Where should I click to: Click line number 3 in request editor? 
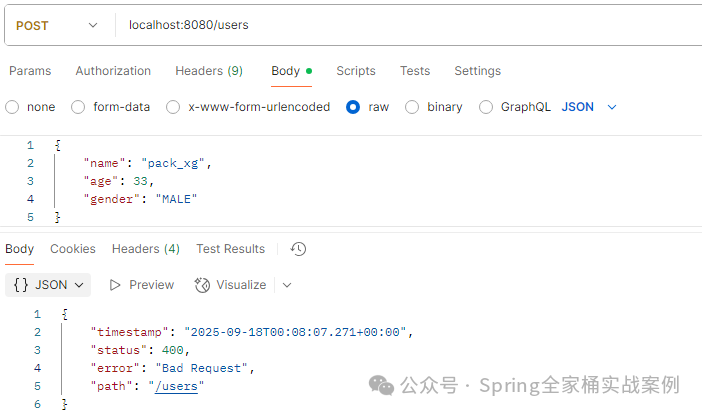tap(30, 181)
